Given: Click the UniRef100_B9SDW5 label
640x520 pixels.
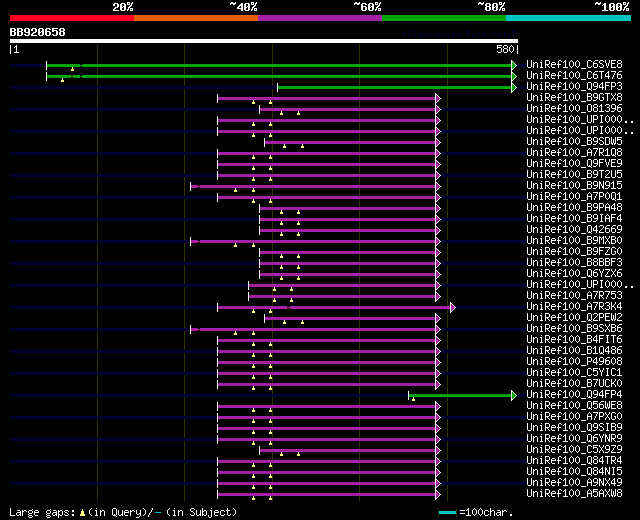Looking at the screenshot, I should [x=574, y=141].
